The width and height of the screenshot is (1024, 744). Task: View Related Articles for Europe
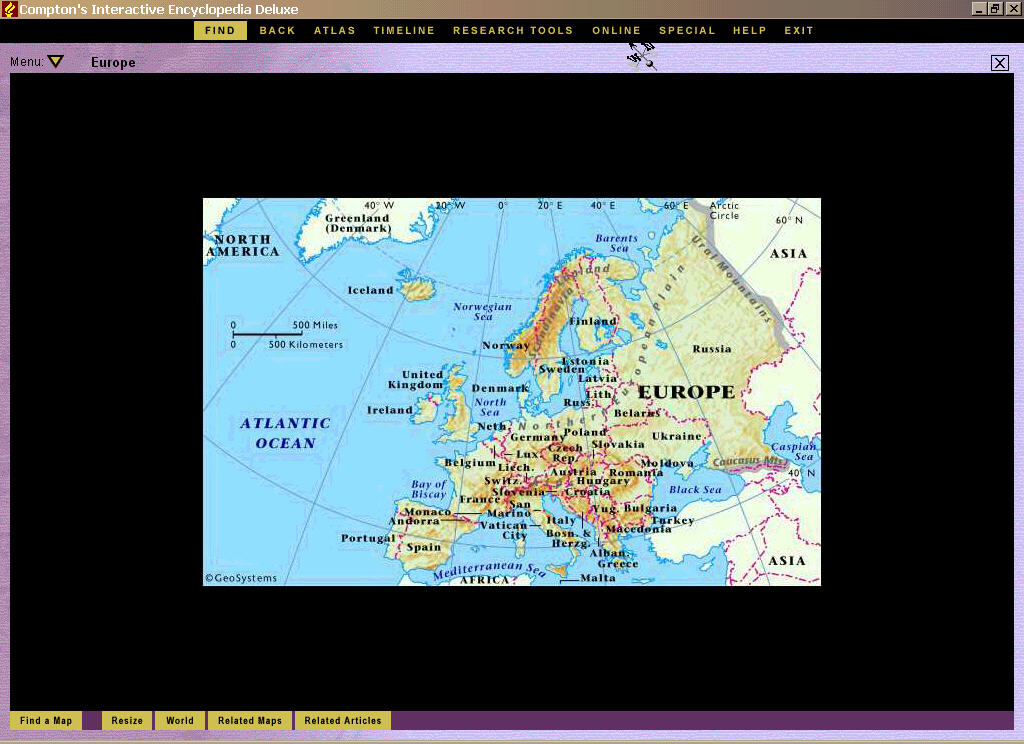pos(343,720)
